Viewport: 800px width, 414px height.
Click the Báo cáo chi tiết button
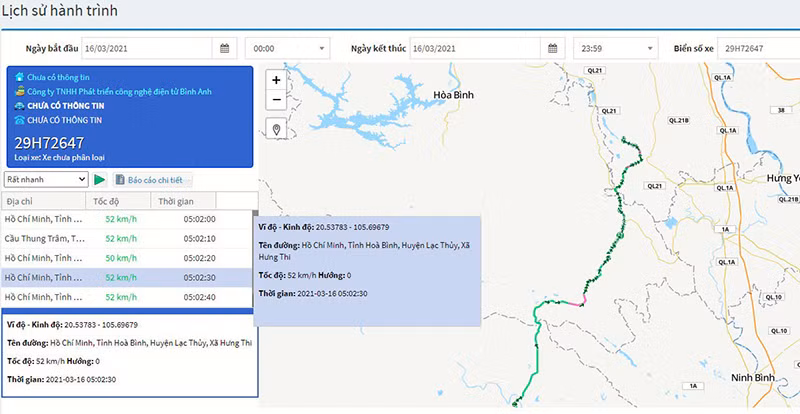tap(153, 180)
